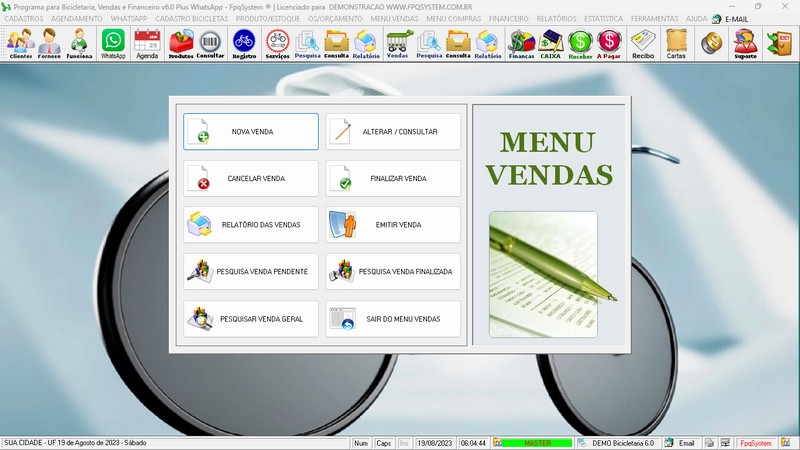Screen dimensions: 800x450
Task: Click the PESQUISA VENDA PENDENTE button
Action: click(x=251, y=271)
